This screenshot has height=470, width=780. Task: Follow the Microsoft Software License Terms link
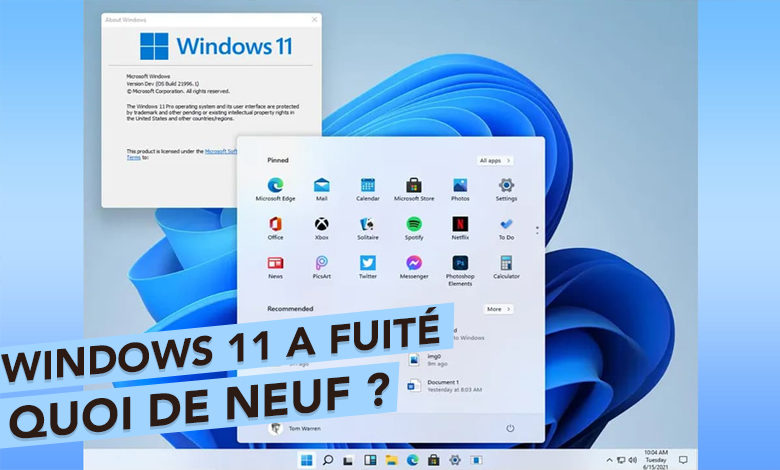click(x=221, y=151)
